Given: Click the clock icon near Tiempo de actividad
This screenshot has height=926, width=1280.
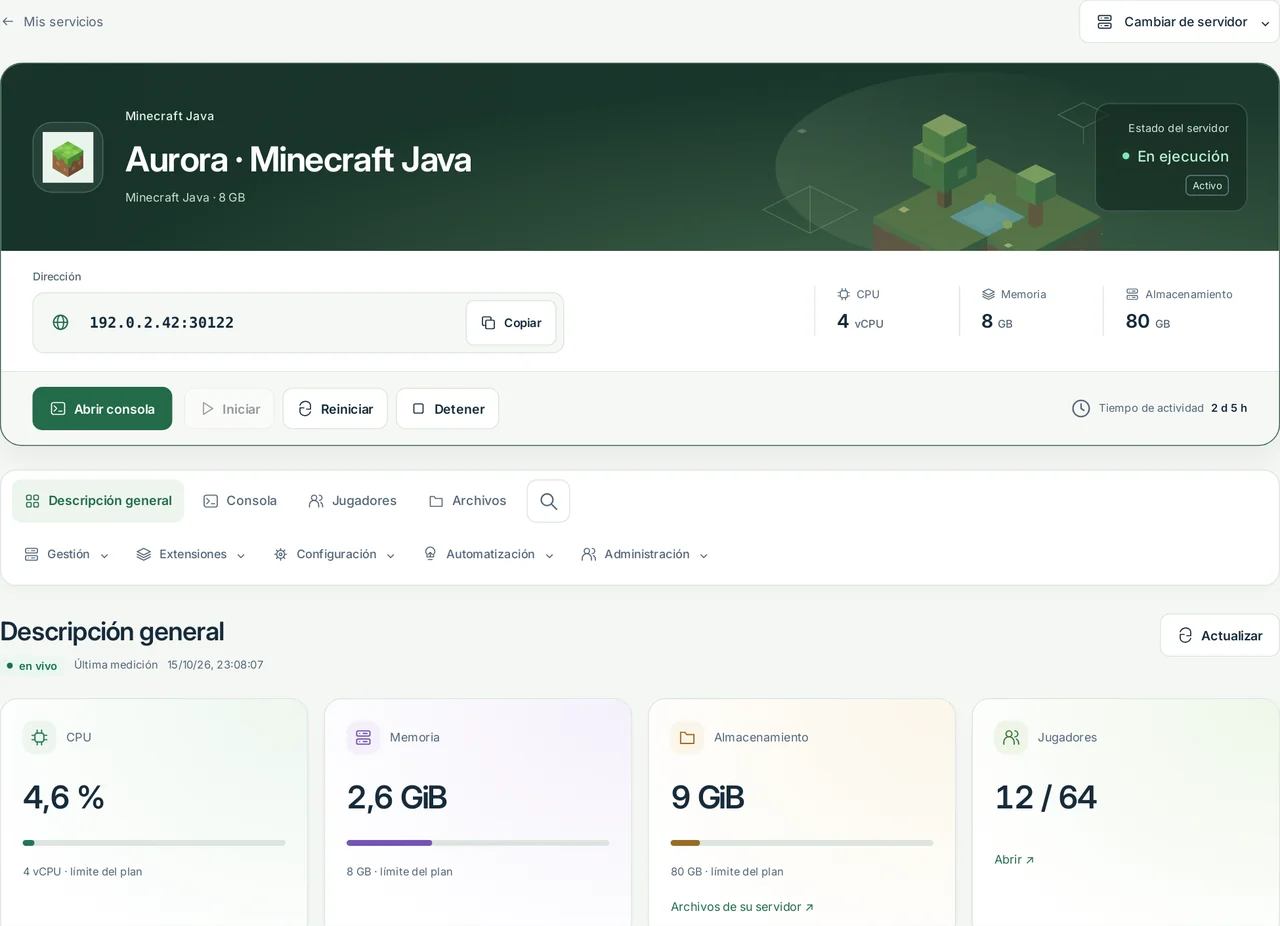Looking at the screenshot, I should 1081,408.
